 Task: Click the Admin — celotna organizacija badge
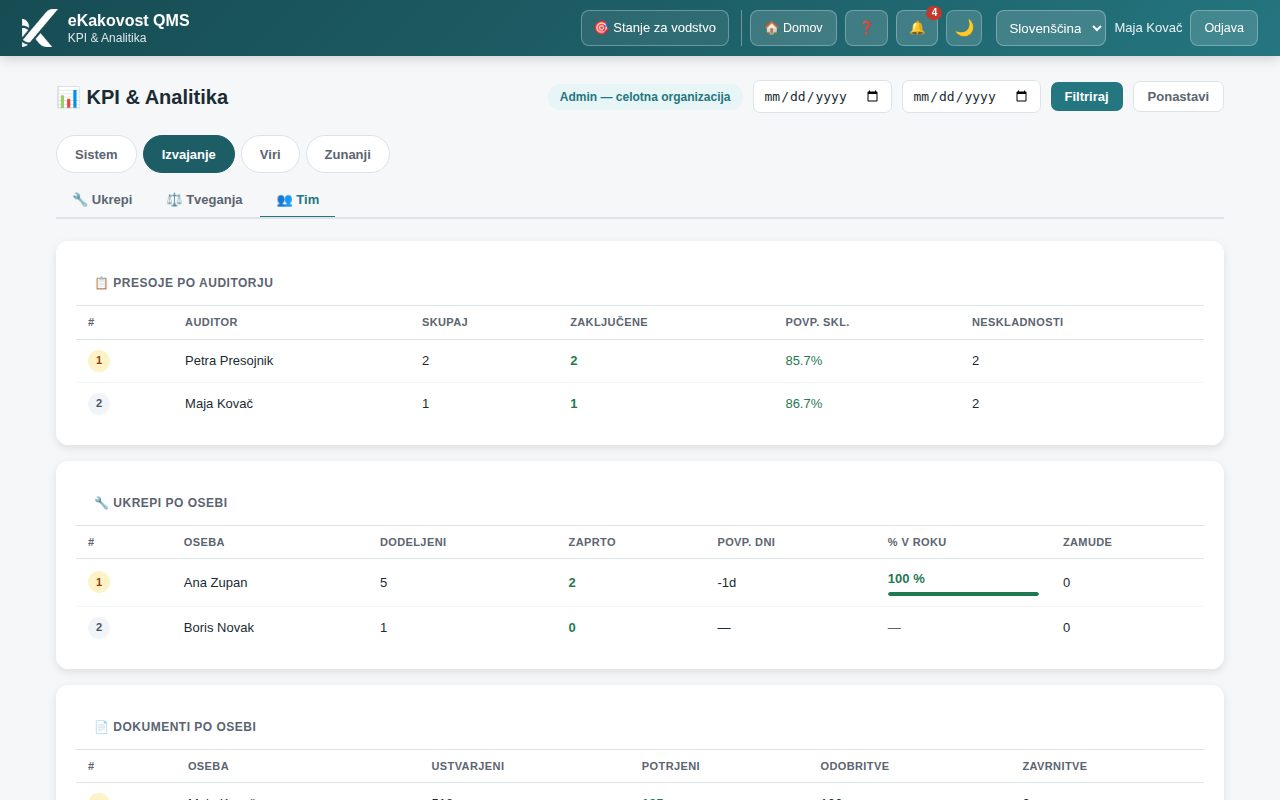[x=645, y=97]
